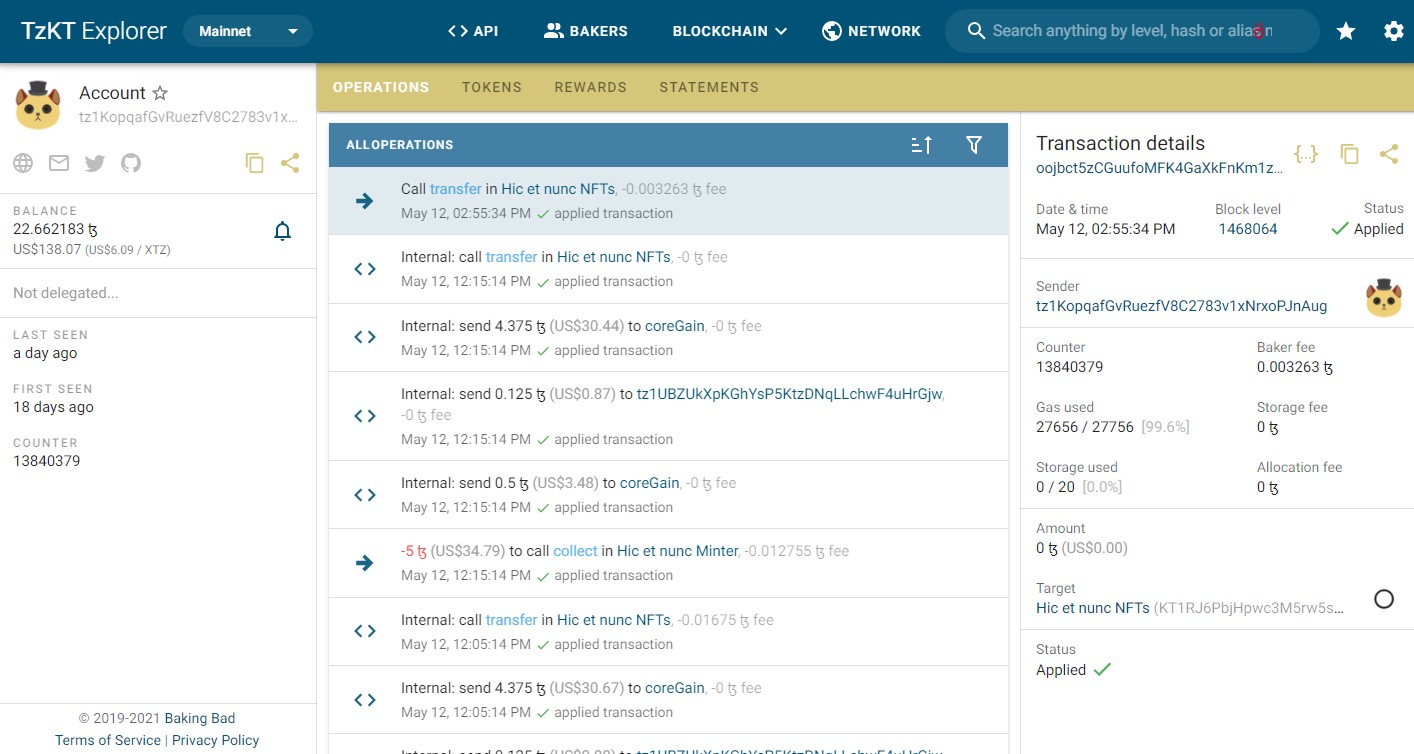Click the circle icon next to the target
Image resolution: width=1414 pixels, height=754 pixels.
click(1384, 599)
